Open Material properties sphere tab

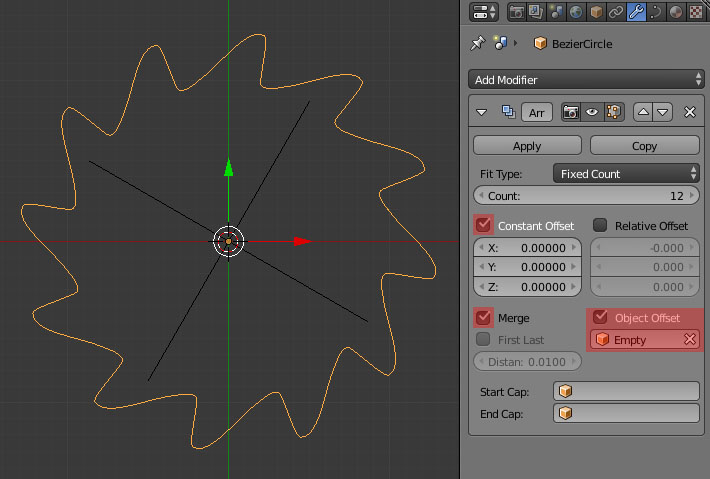pos(676,12)
